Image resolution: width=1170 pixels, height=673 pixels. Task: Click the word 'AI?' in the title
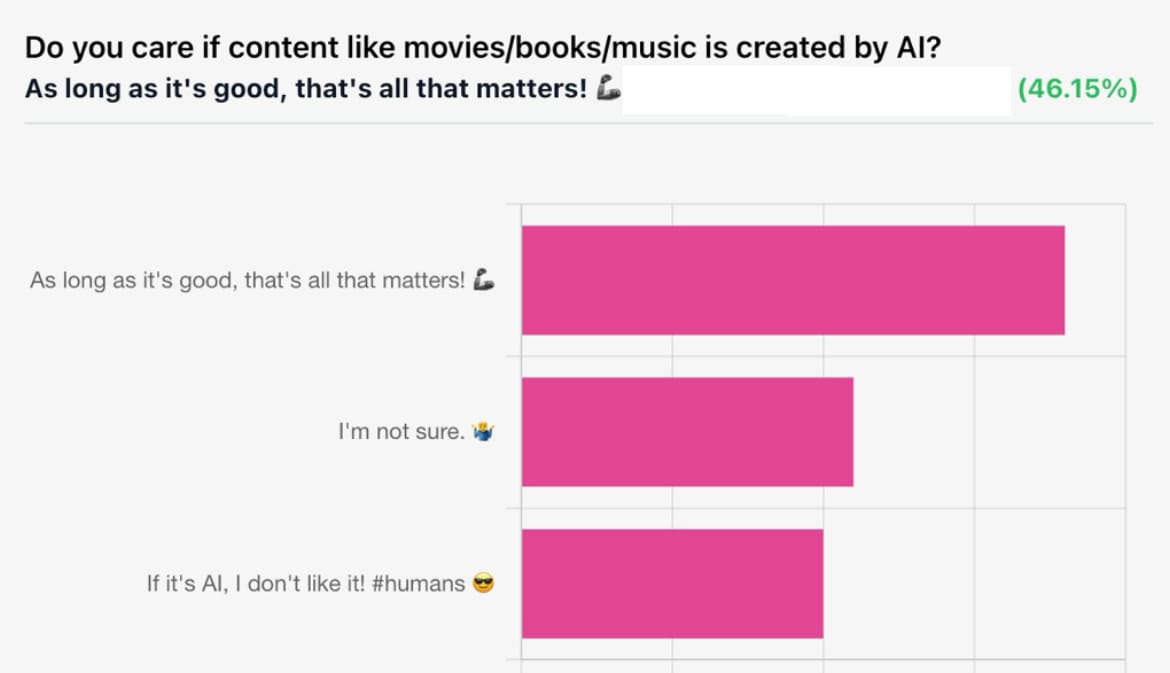[919, 47]
